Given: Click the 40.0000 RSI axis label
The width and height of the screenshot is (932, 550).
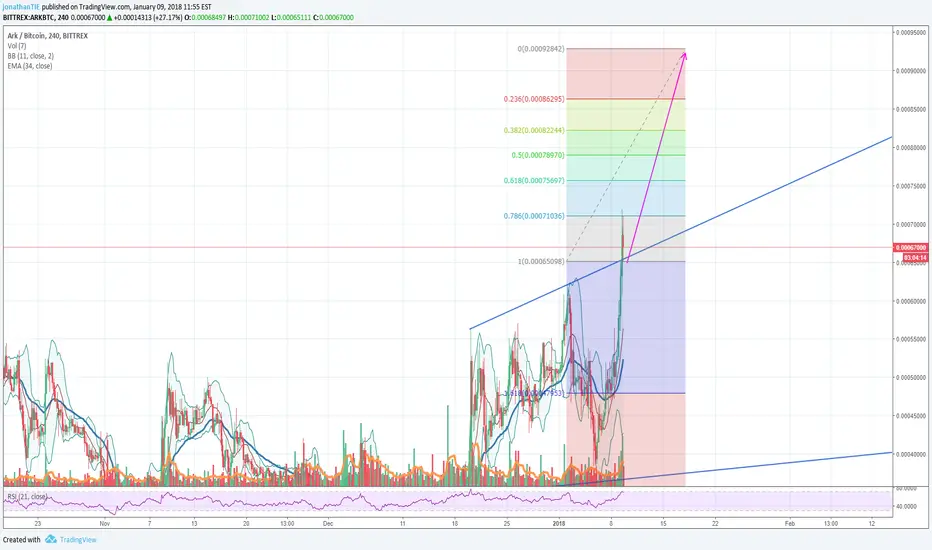Looking at the screenshot, I should (x=906, y=507).
